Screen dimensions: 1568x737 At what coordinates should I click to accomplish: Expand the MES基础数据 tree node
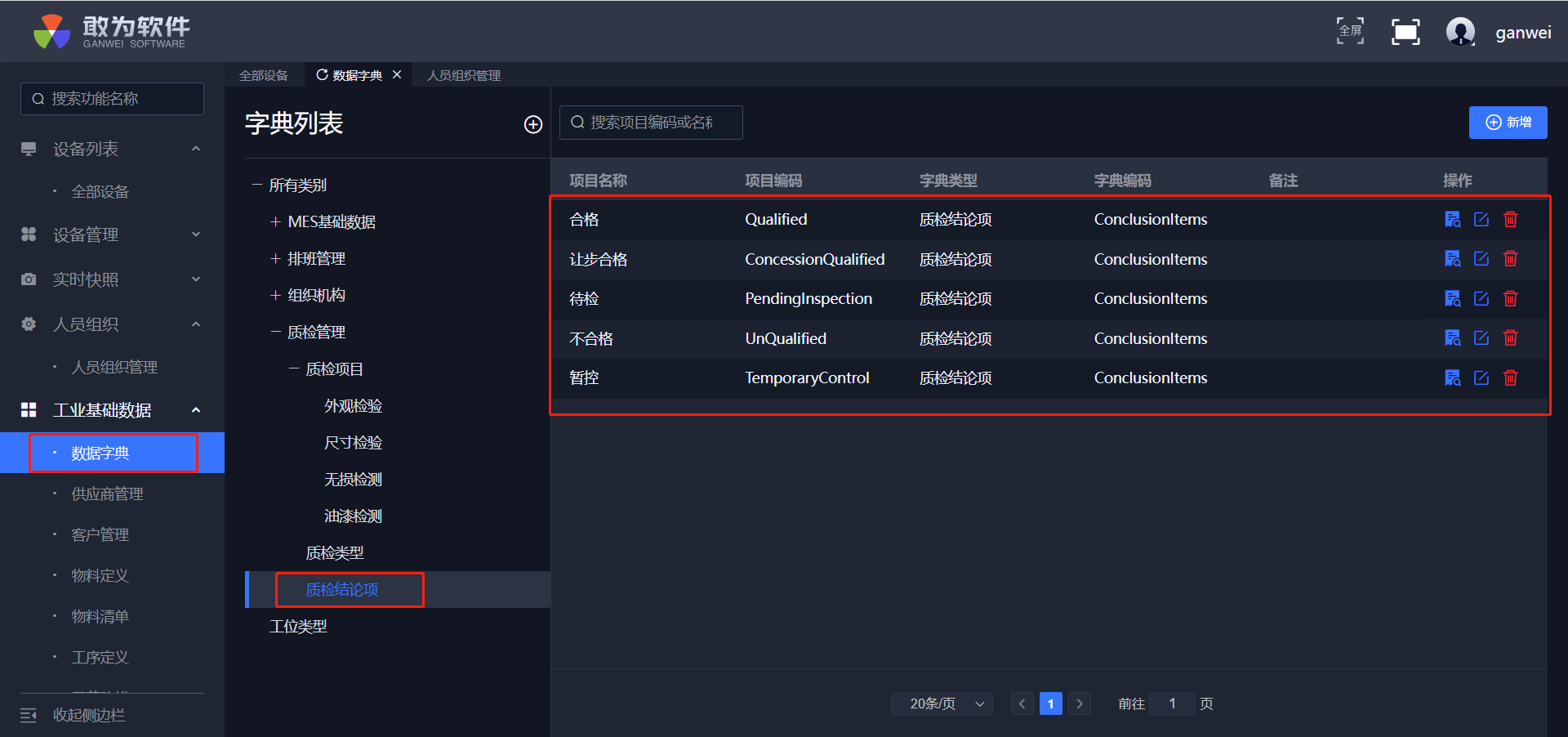(x=275, y=221)
